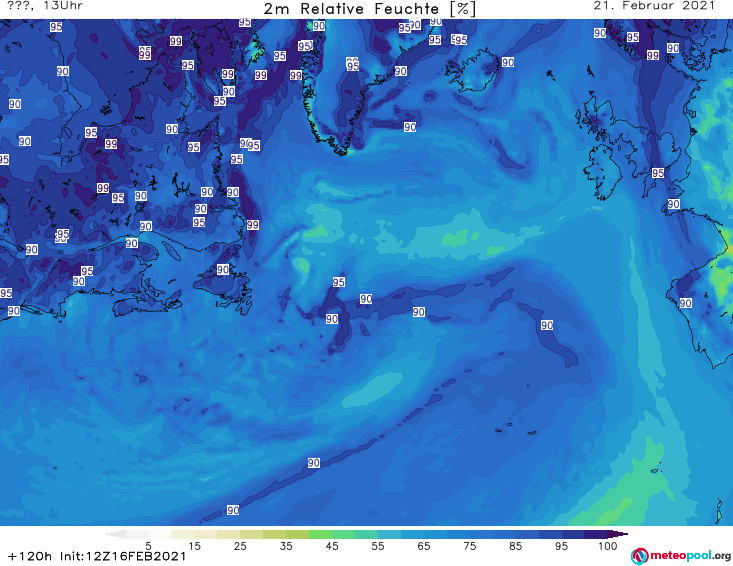The image size is (733, 566).
Task: Pick the pale grey arrow start of colour bar
Action: (x=116, y=534)
